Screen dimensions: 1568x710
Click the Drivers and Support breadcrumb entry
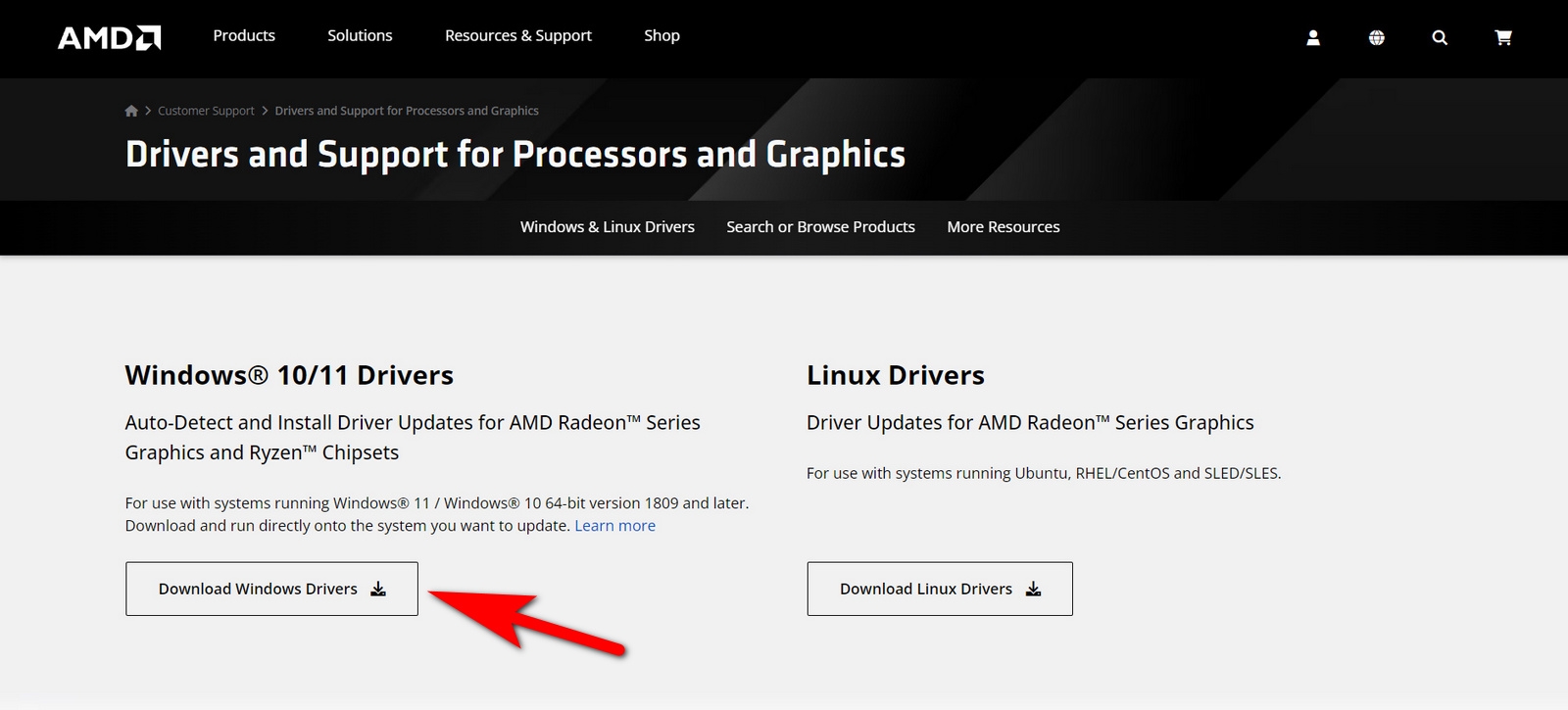[407, 110]
